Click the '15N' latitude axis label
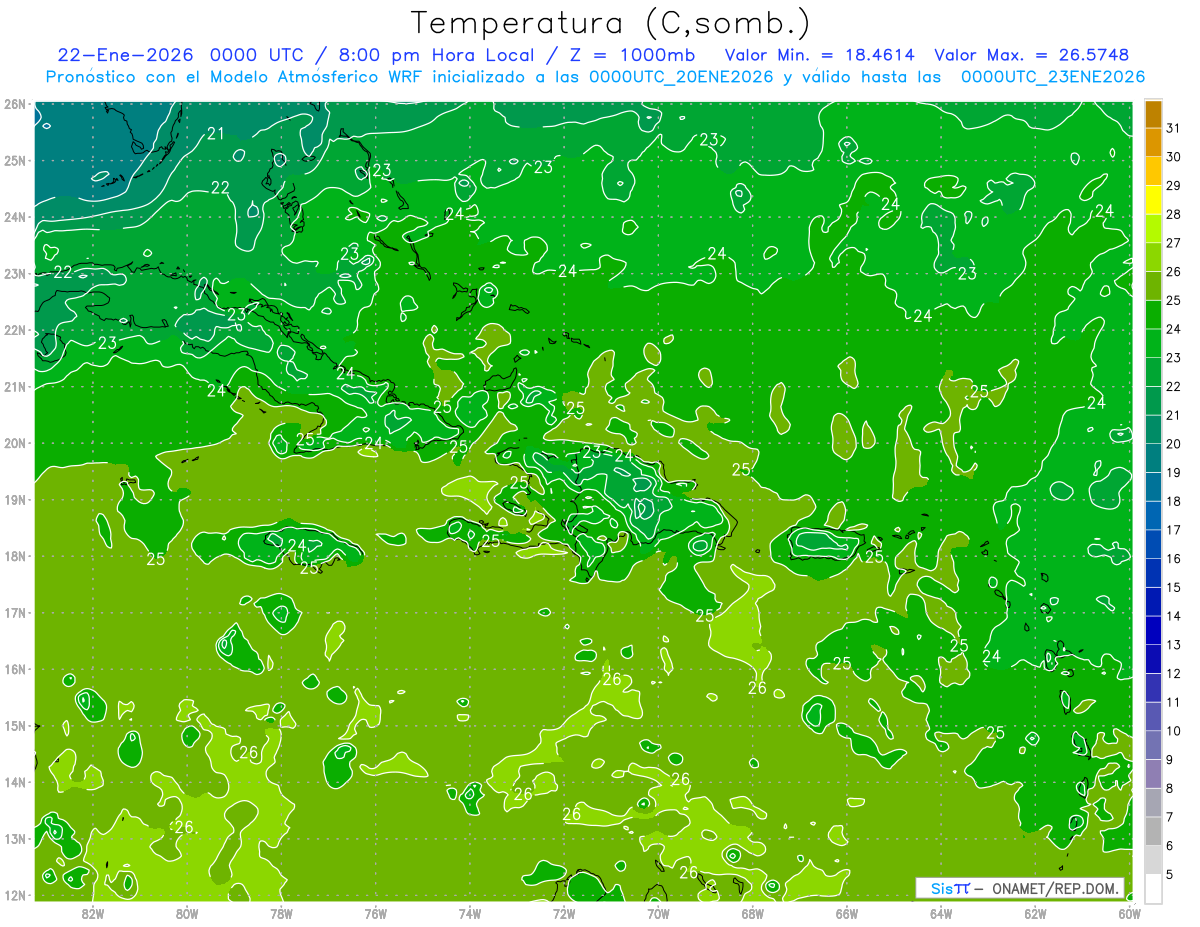Image resolution: width=1200 pixels, height=927 pixels. coord(15,725)
